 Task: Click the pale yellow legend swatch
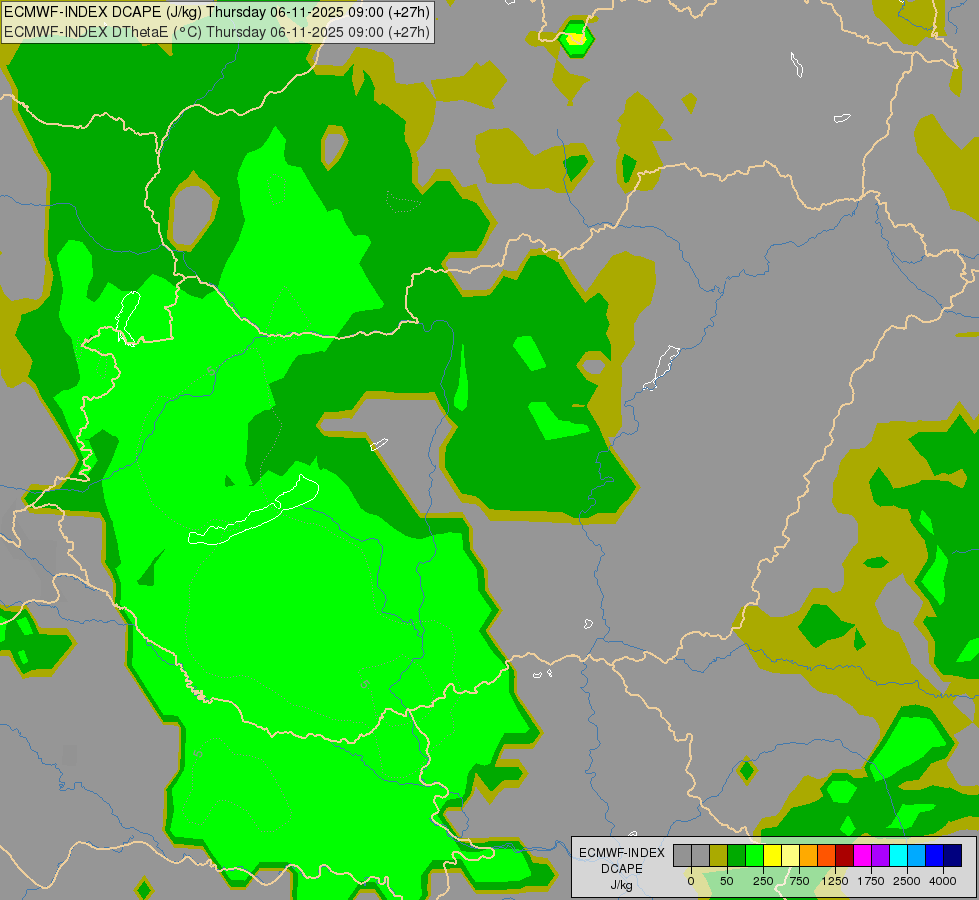click(791, 856)
